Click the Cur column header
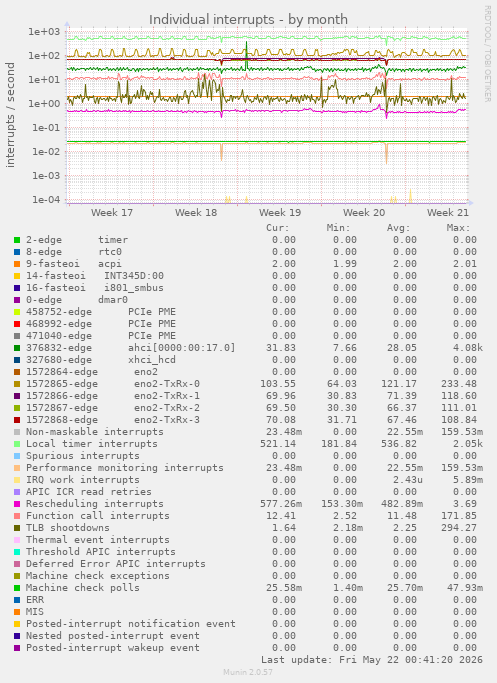The width and height of the screenshot is (497, 683). pyautogui.click(x=278, y=228)
